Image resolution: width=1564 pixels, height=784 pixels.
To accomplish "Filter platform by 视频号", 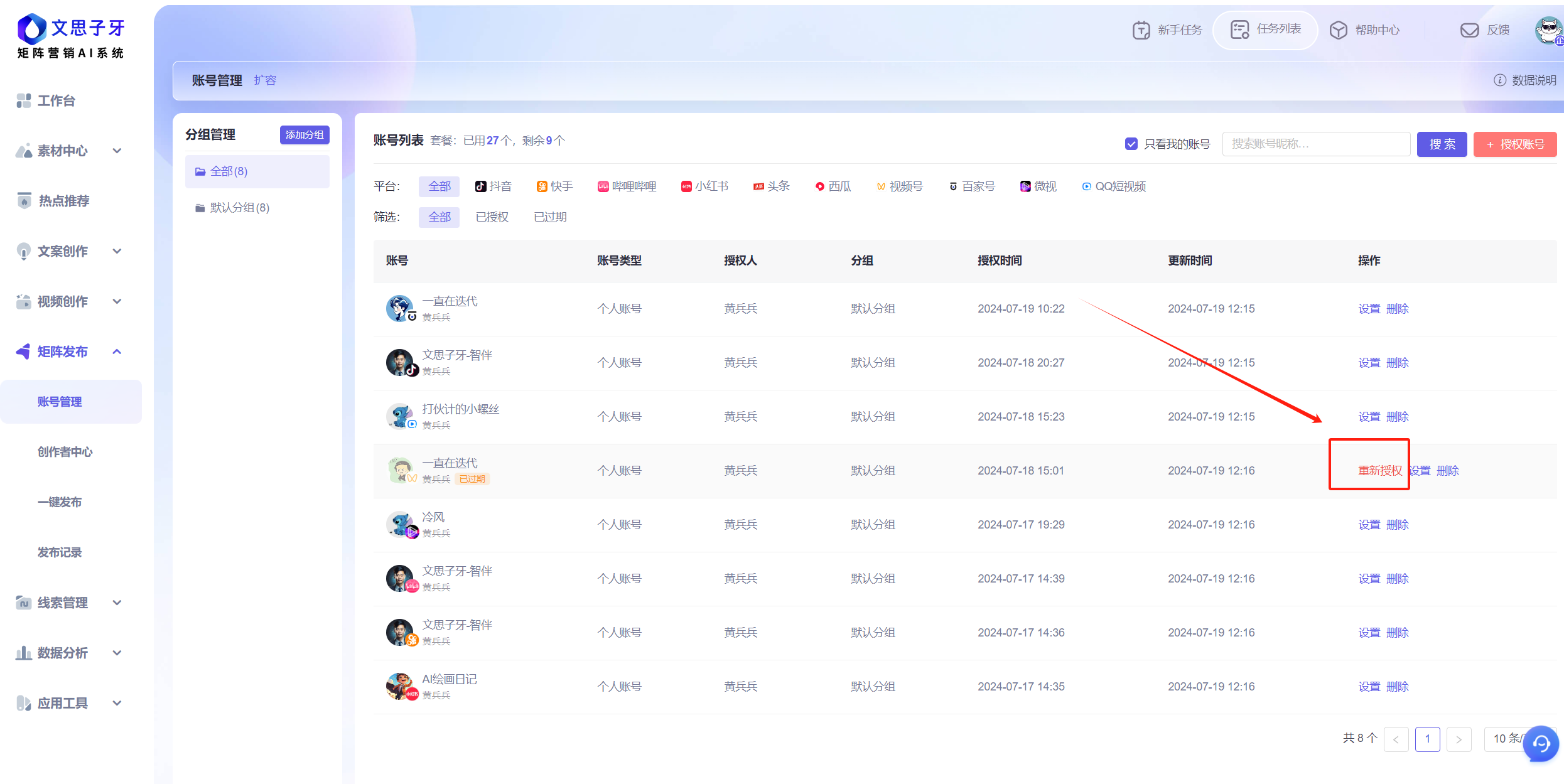I will pyautogui.click(x=900, y=186).
